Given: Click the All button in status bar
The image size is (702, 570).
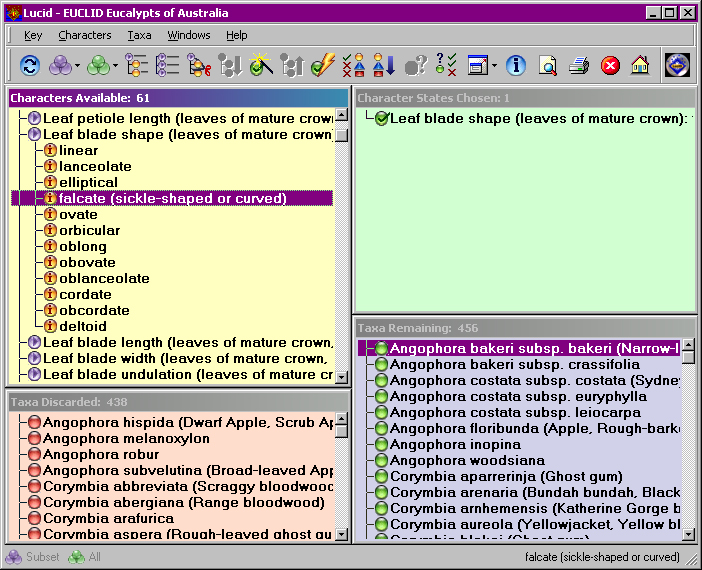Looking at the screenshot, I should click(85, 557).
